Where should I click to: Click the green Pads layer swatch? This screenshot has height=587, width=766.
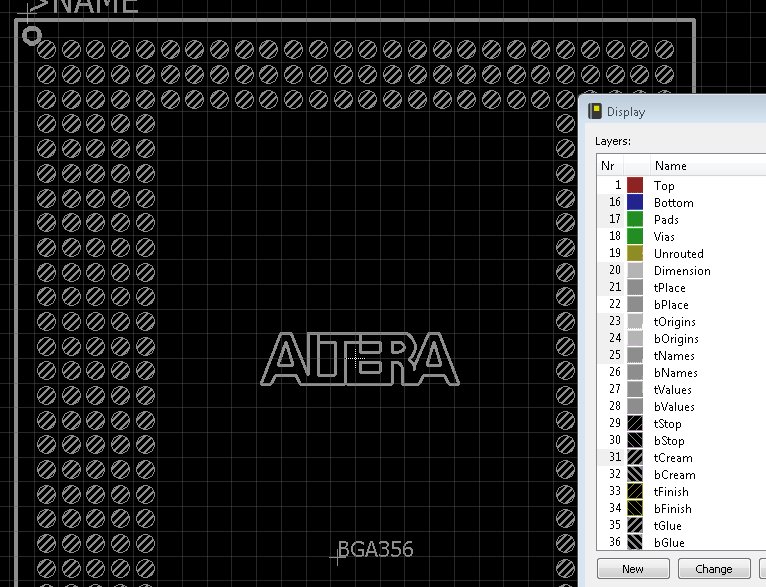tap(635, 219)
